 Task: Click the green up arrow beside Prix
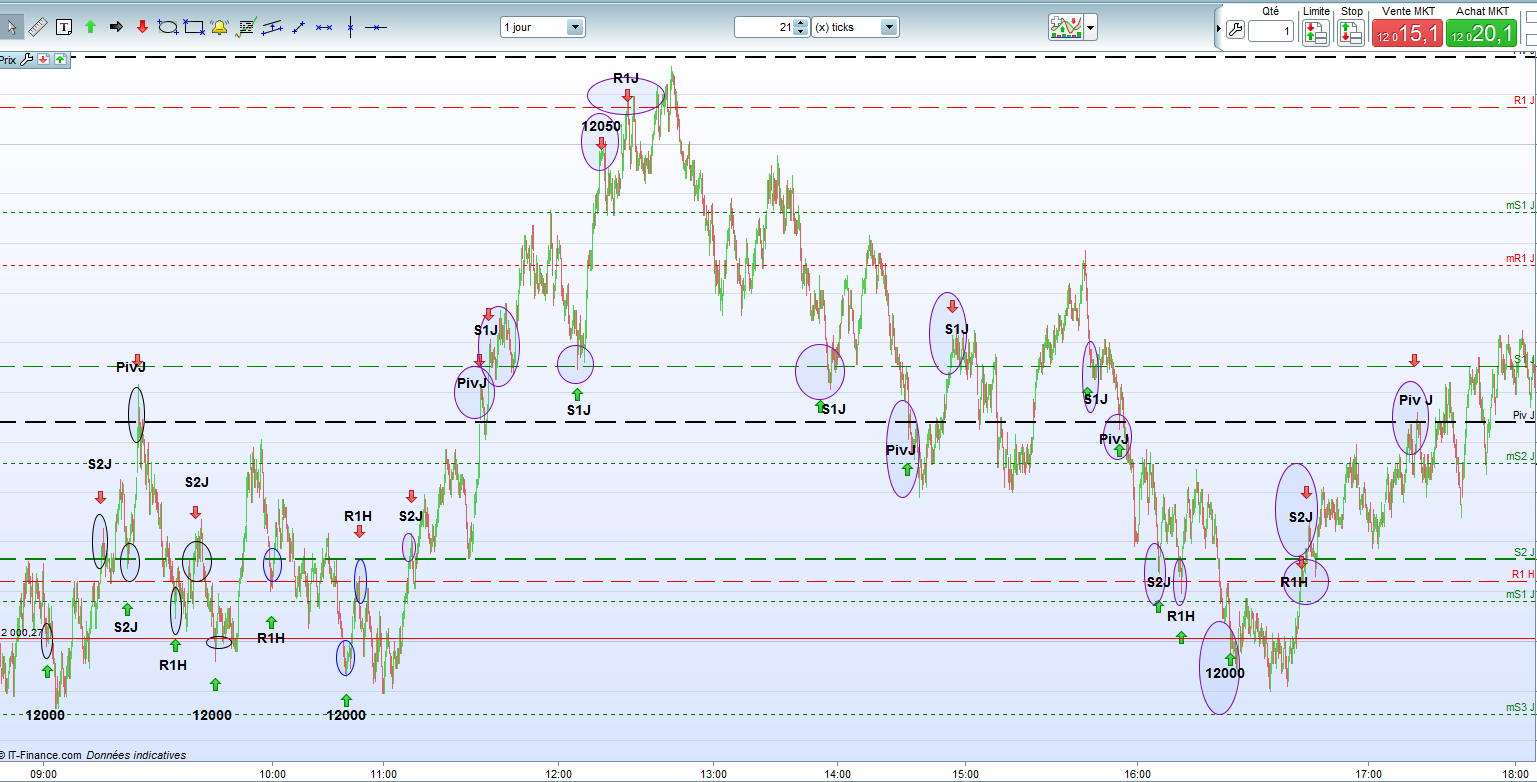60,60
